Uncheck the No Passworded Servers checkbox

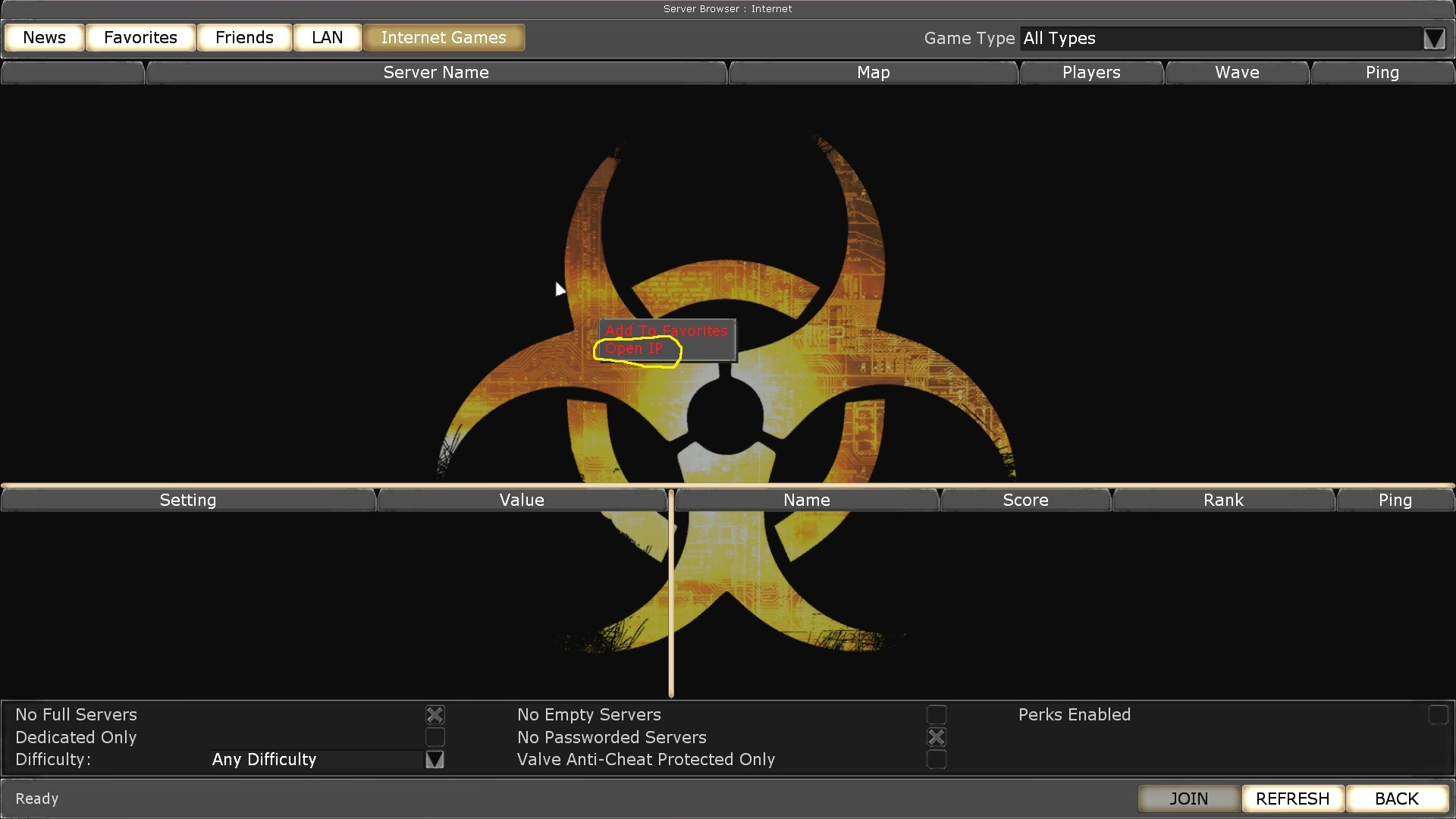click(x=937, y=737)
